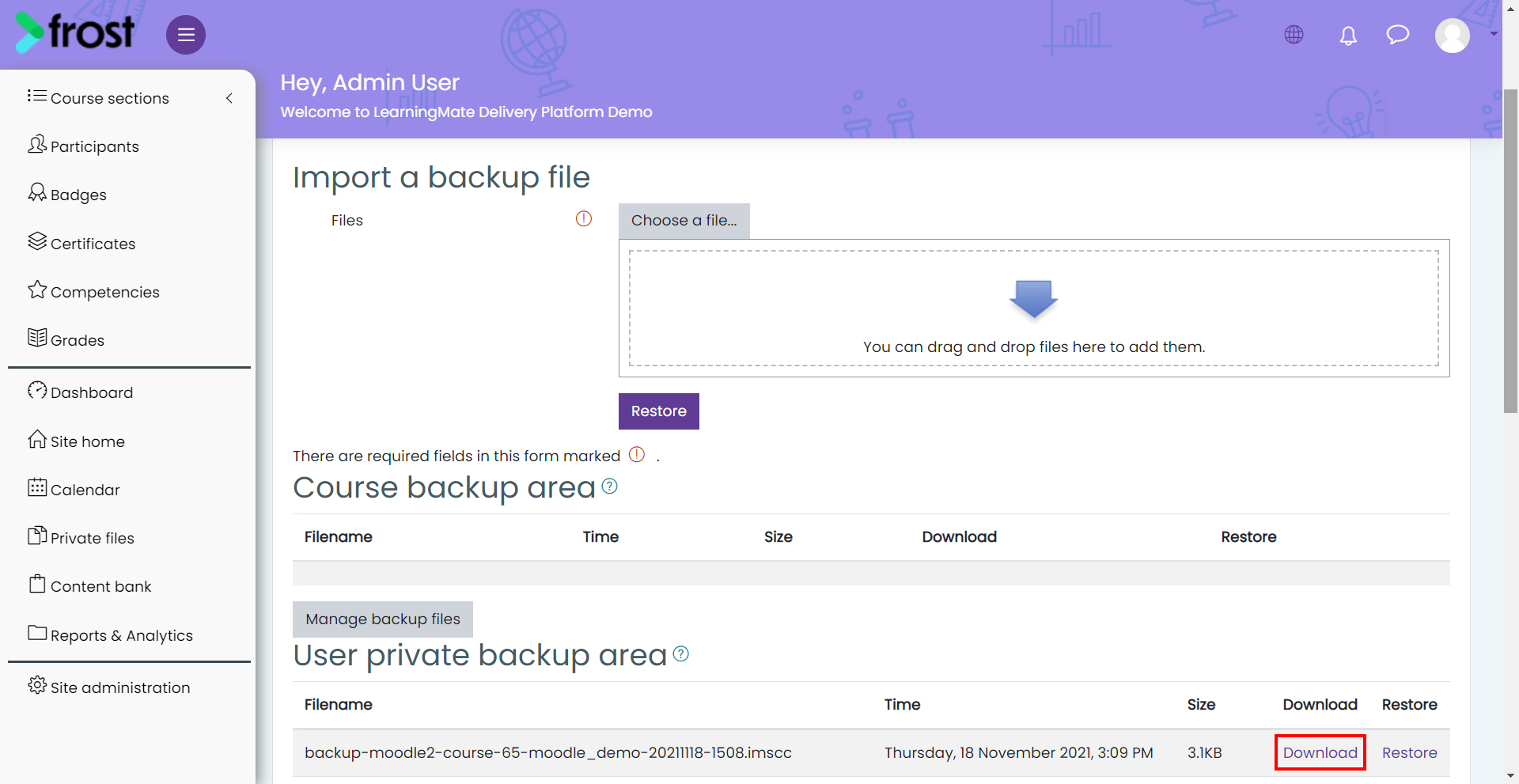Image resolution: width=1519 pixels, height=784 pixels.
Task: Open the messages chat bubble icon
Action: tap(1398, 34)
